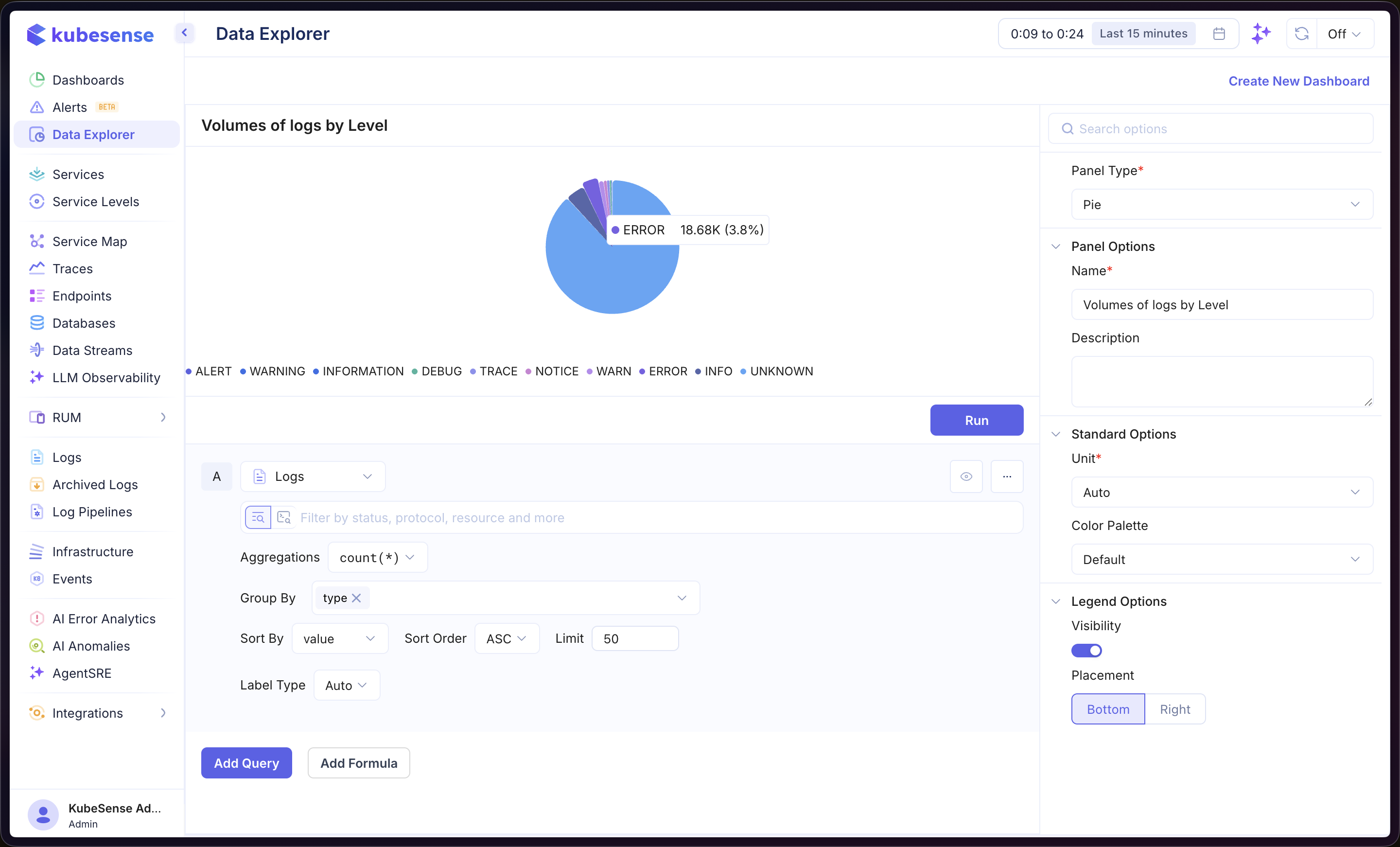Click the Log Pipelines icon
The height and width of the screenshot is (847, 1400).
point(37,512)
